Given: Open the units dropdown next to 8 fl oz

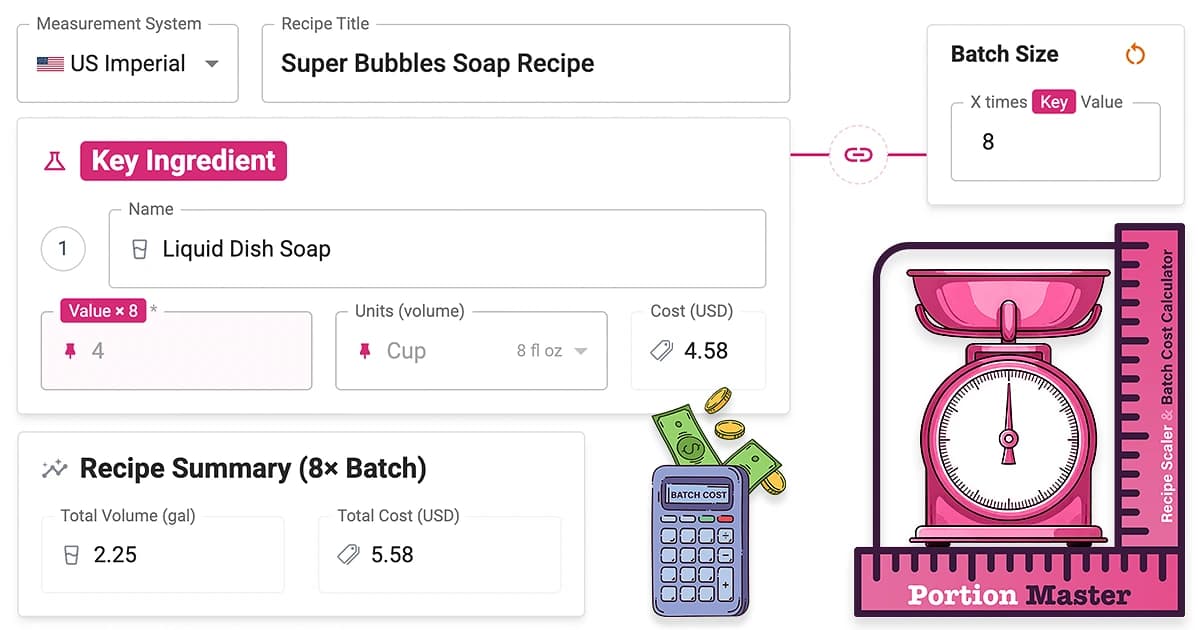Looking at the screenshot, I should [x=580, y=351].
